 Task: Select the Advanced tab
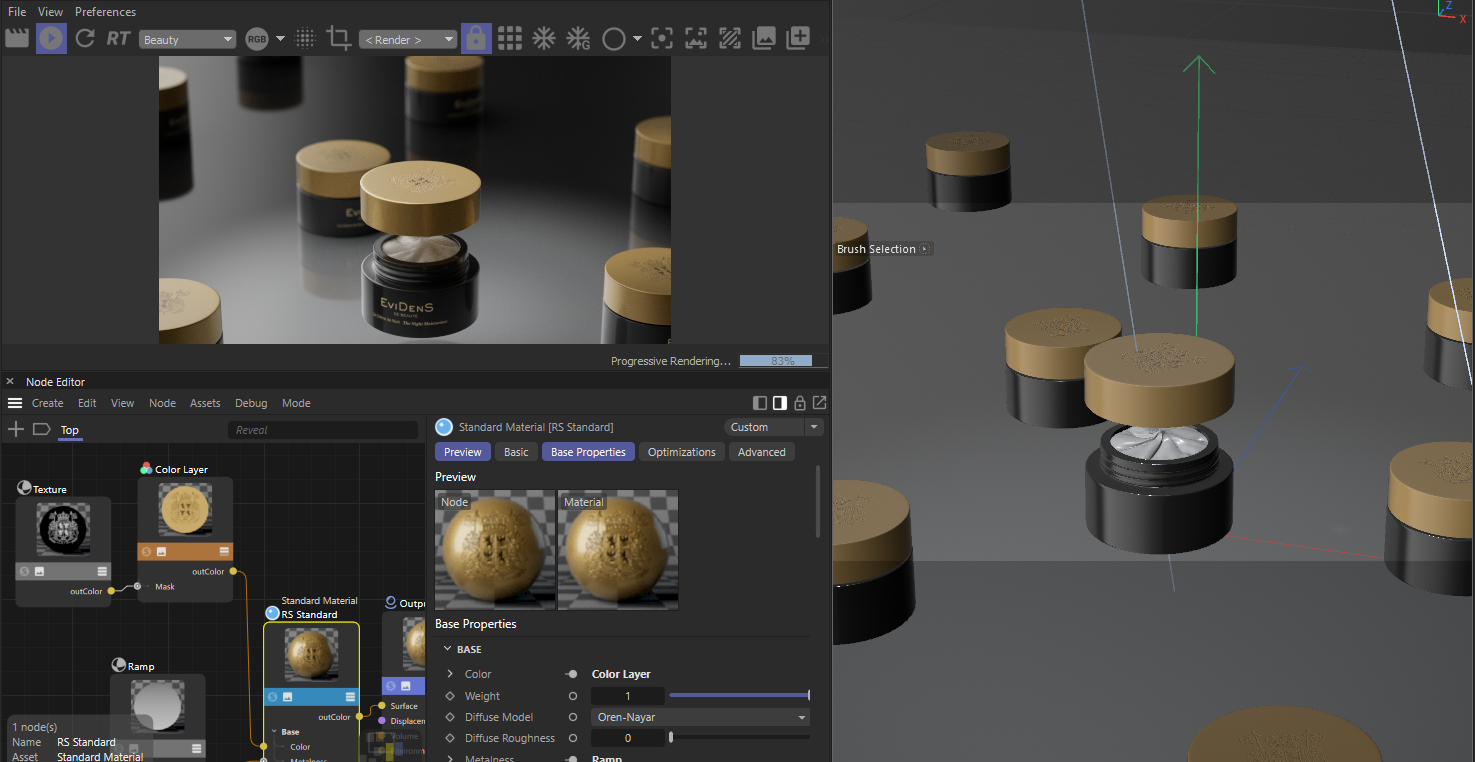(762, 452)
